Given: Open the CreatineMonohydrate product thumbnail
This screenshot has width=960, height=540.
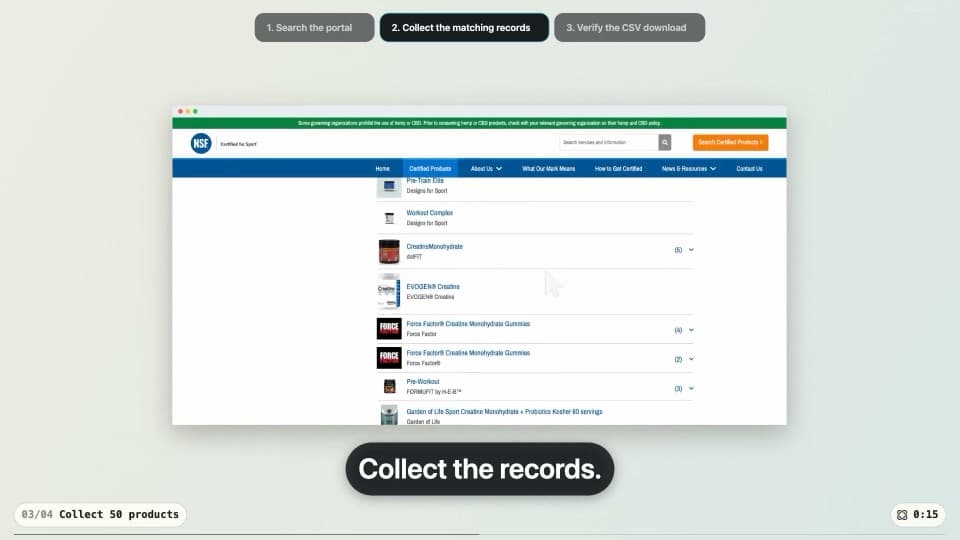Looking at the screenshot, I should 389,251.
